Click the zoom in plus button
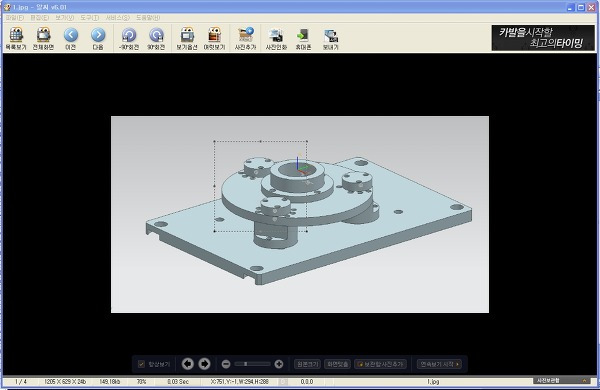 [x=279, y=364]
